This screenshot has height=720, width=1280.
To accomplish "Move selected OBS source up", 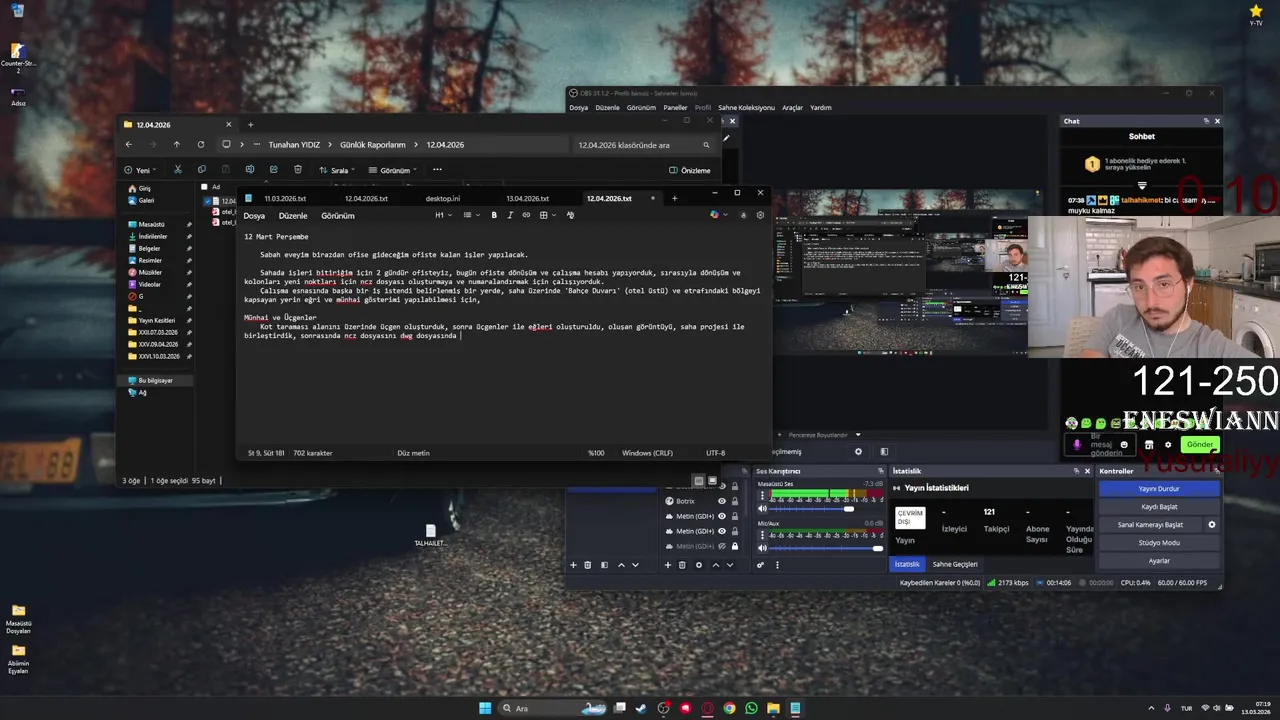I will (x=716, y=565).
